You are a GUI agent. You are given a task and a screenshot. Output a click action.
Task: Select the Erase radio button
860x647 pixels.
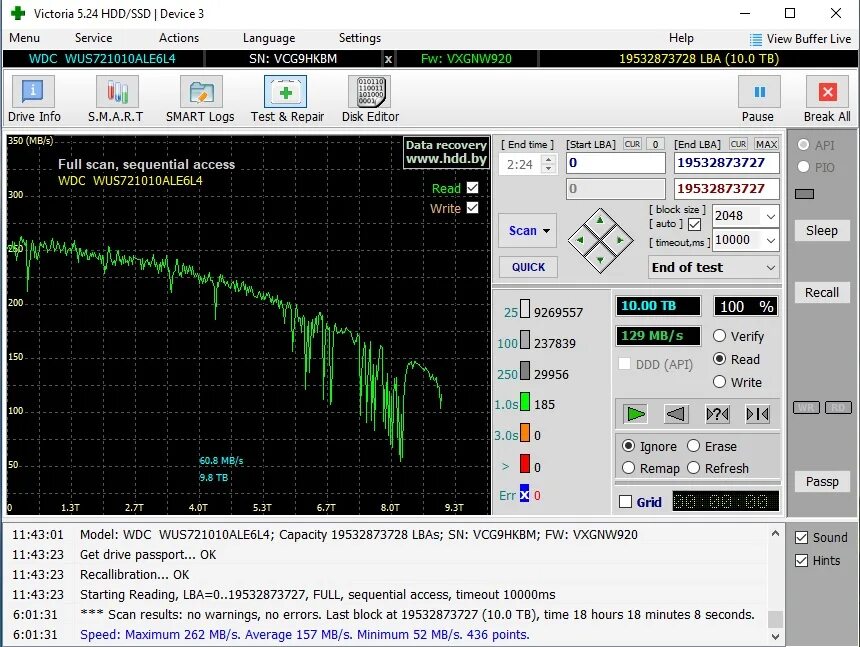click(x=693, y=446)
